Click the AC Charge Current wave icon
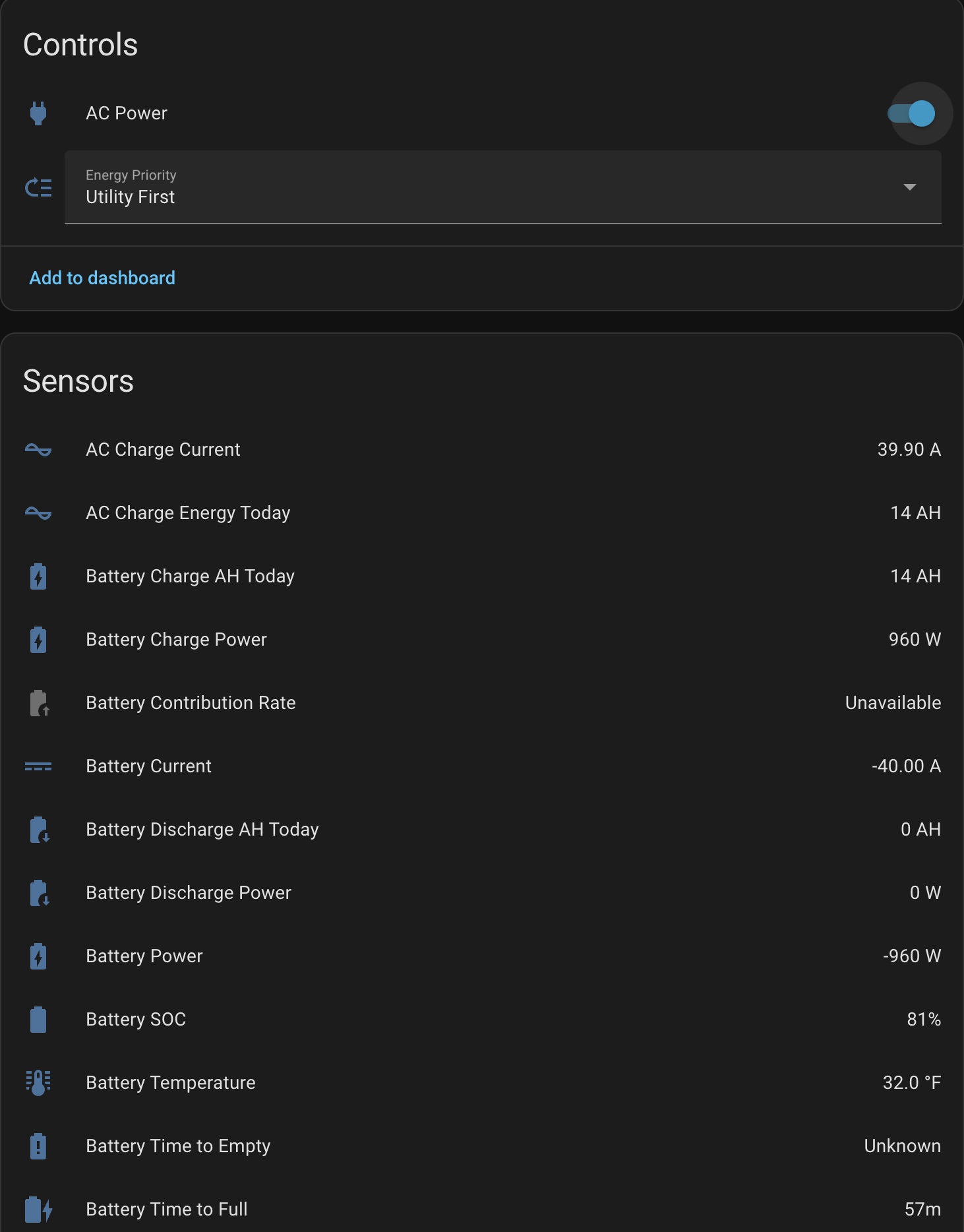Screen dimensions: 964x1232 coord(38,450)
